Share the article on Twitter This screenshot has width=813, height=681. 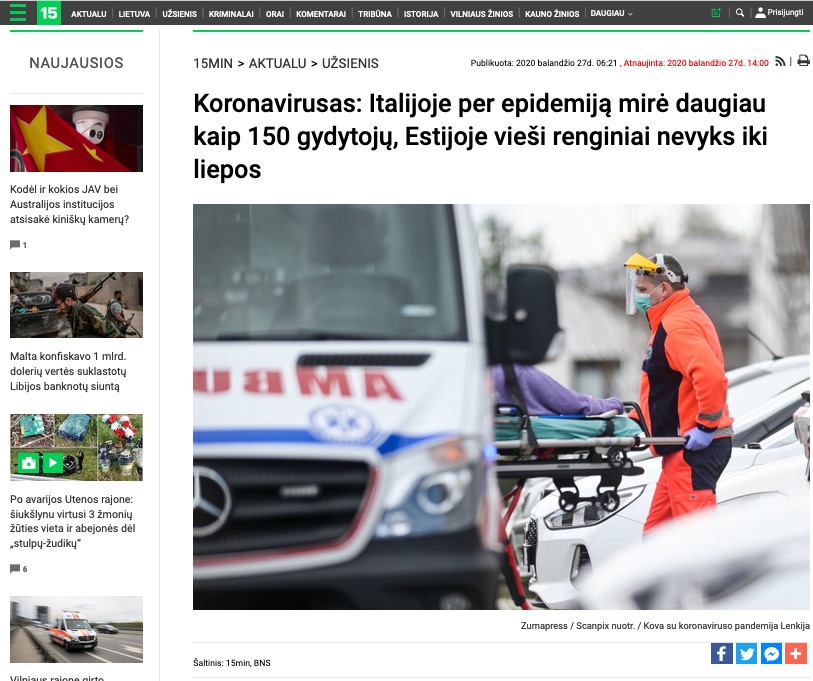746,654
